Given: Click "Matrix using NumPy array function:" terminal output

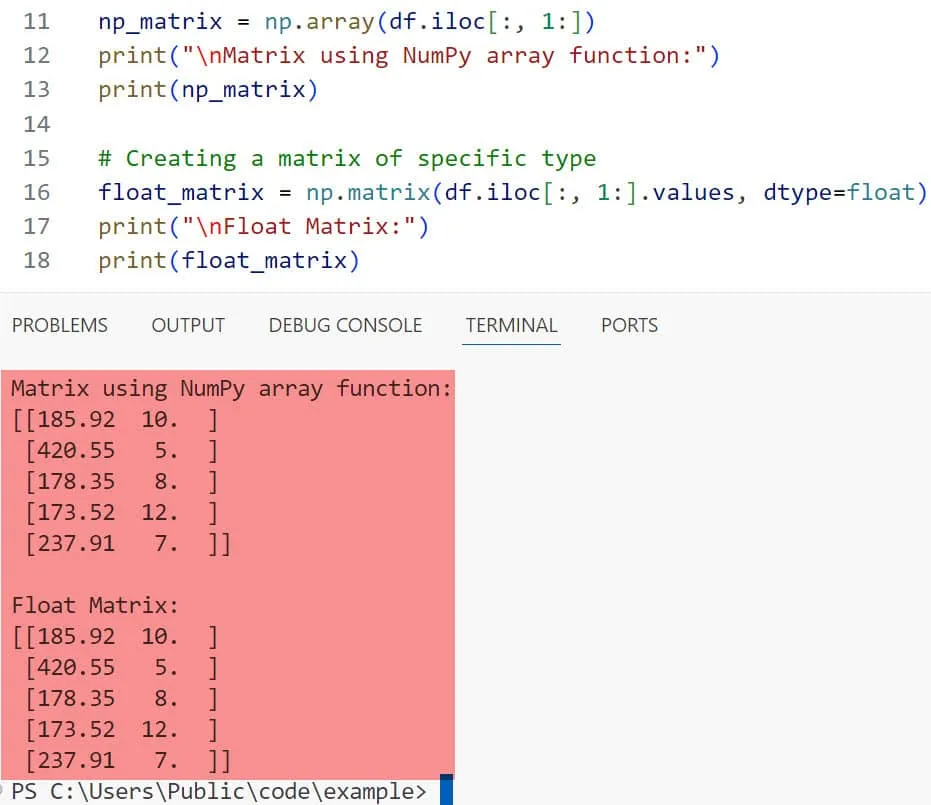Looking at the screenshot, I should tap(231, 388).
